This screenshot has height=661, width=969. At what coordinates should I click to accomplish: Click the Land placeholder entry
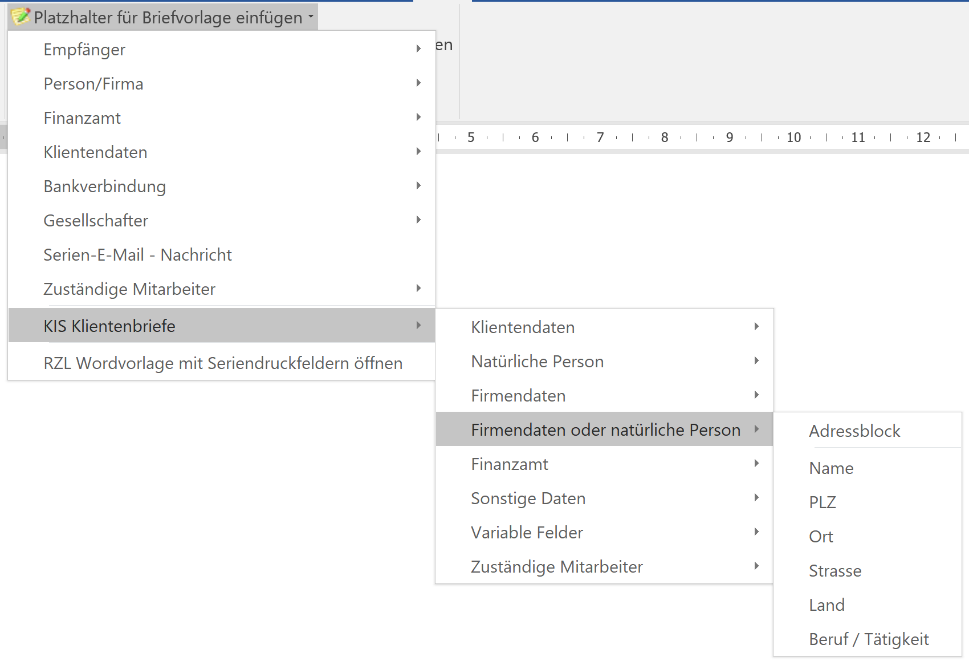point(826,605)
